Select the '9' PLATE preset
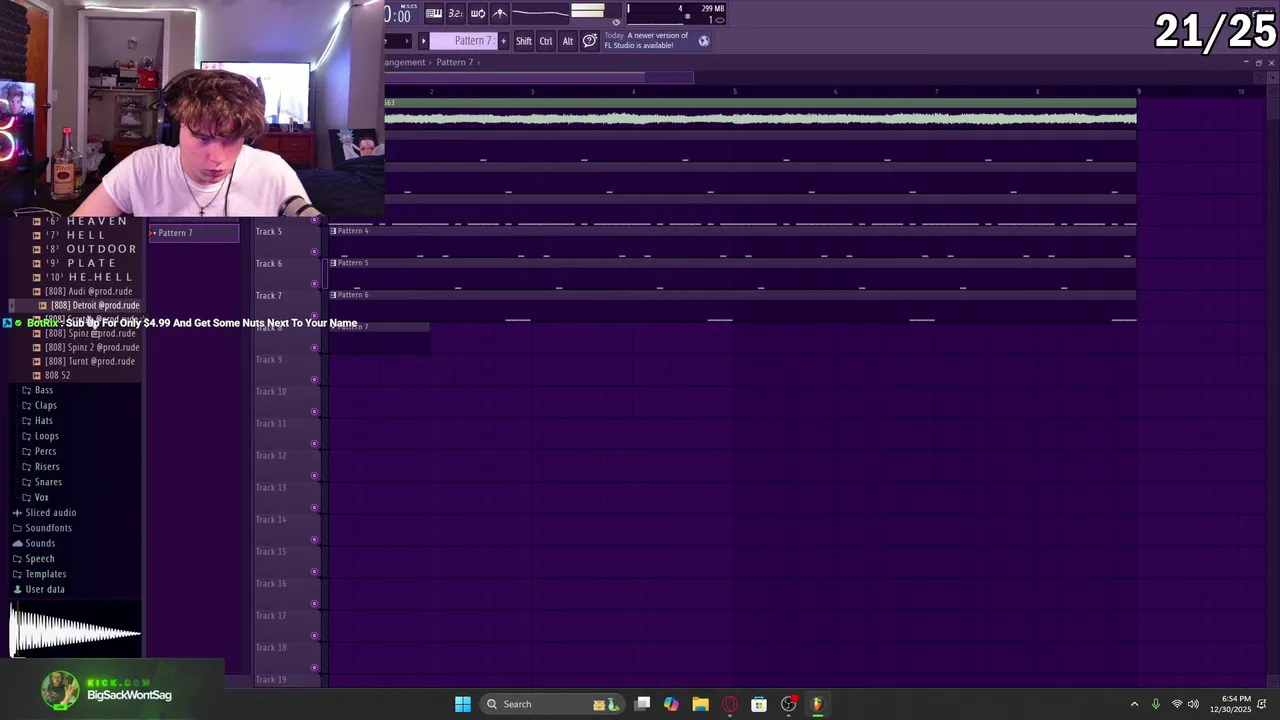Screen dimensions: 1280x720 point(81,263)
